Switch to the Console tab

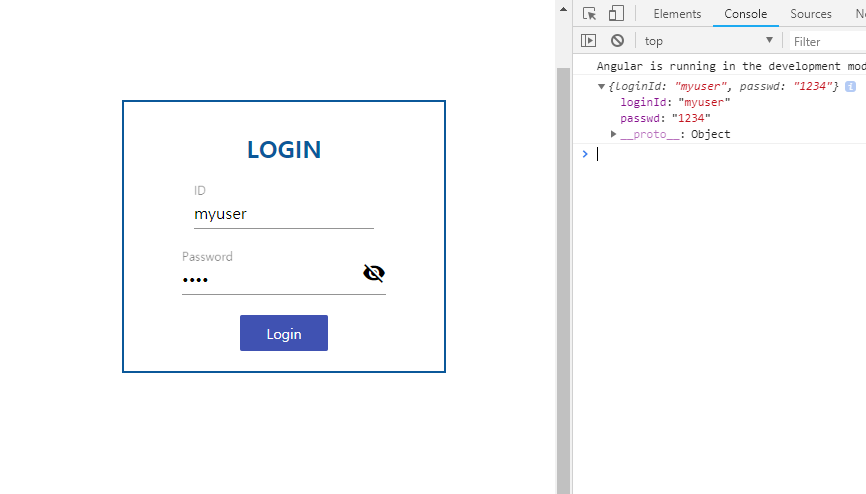pyautogui.click(x=746, y=14)
